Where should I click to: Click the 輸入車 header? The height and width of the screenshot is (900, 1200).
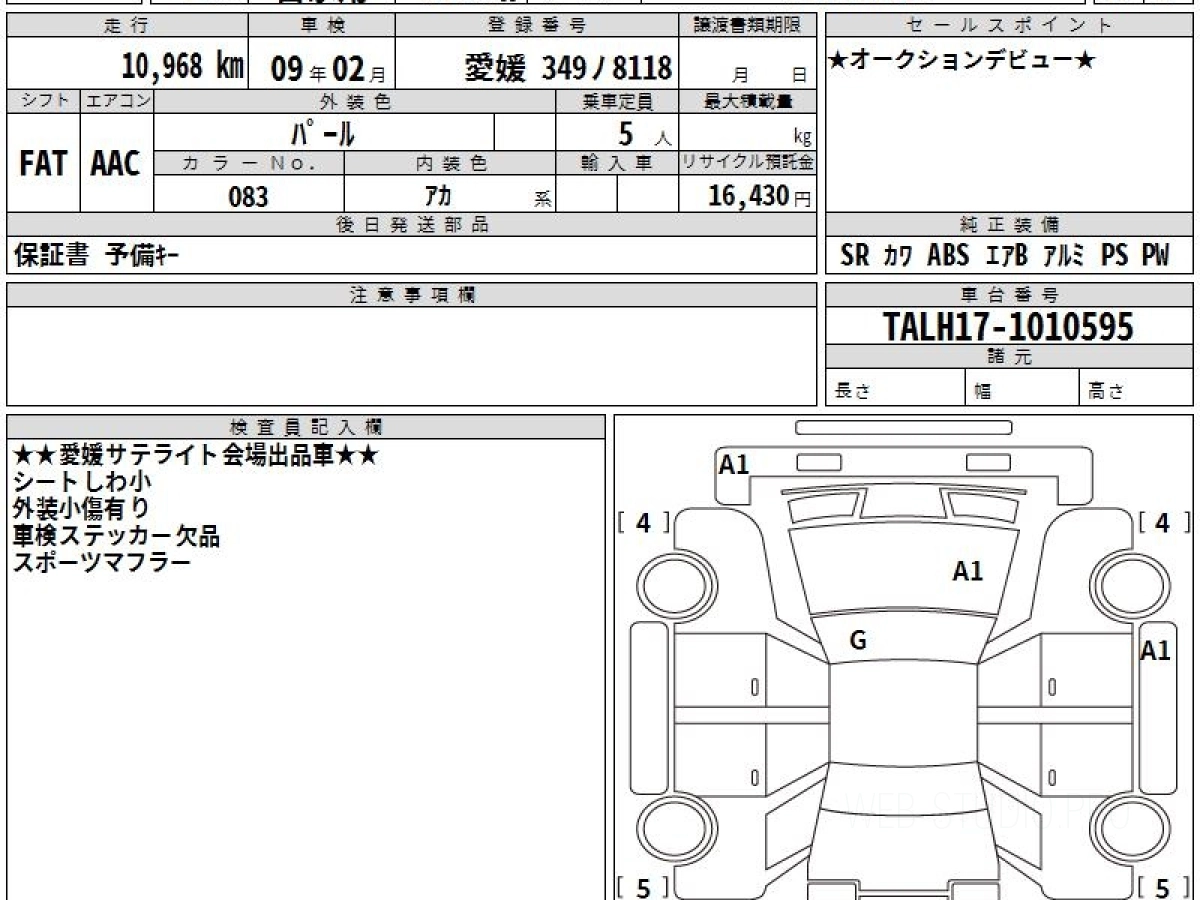click(617, 163)
